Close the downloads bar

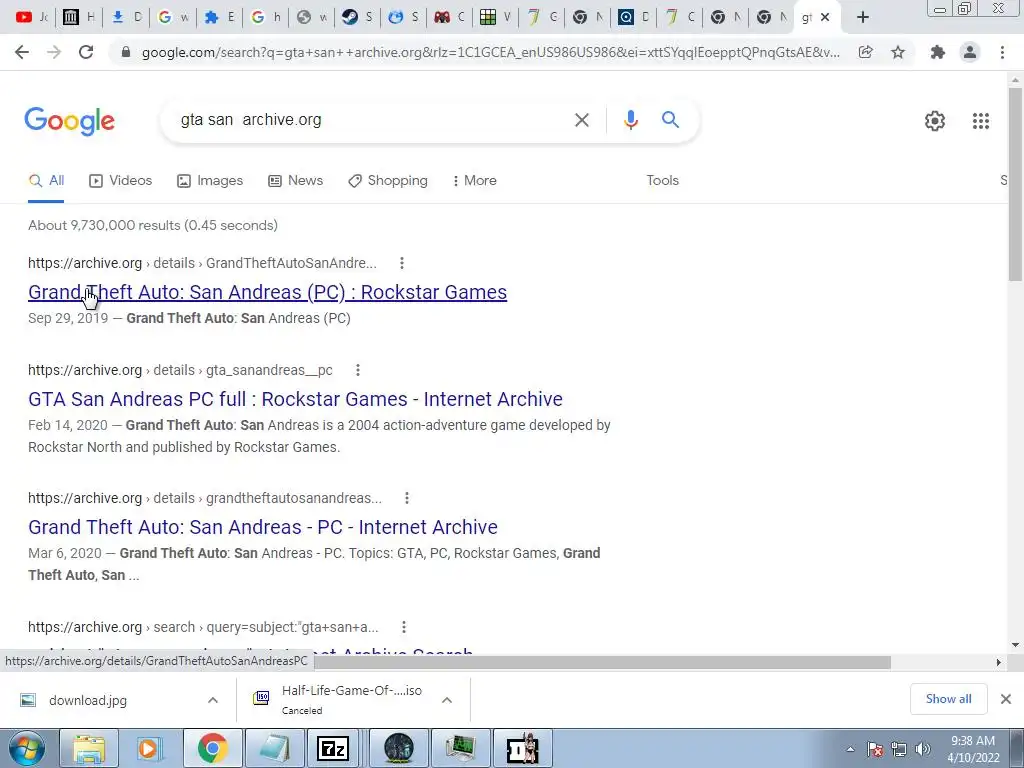pyautogui.click(x=1006, y=699)
